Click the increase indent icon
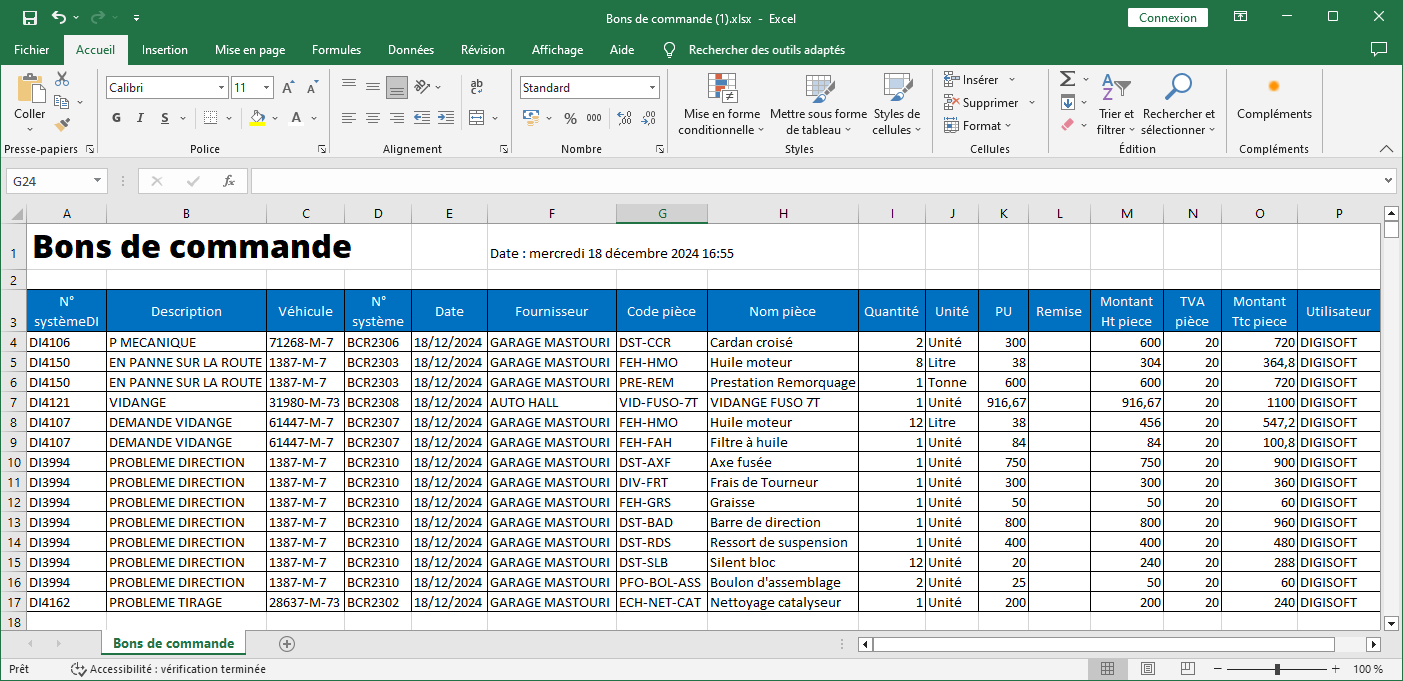 coord(446,118)
